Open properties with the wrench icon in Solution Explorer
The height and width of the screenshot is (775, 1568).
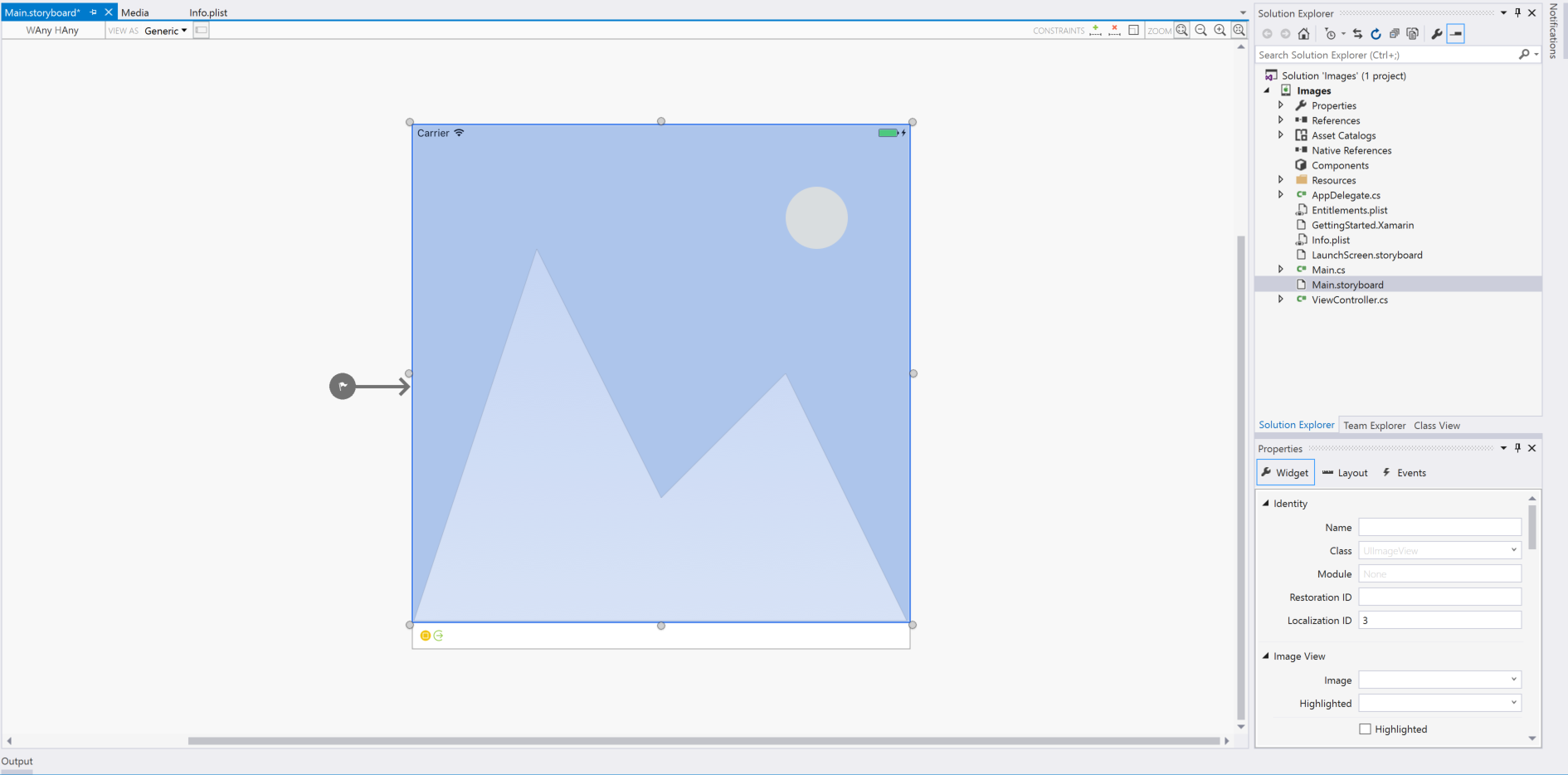tap(1436, 33)
